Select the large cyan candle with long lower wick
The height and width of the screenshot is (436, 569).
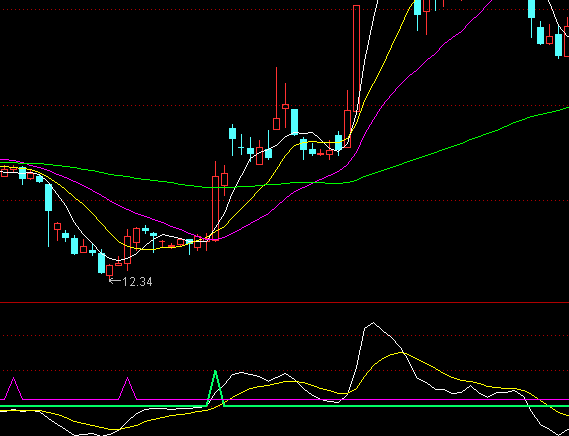point(48,214)
